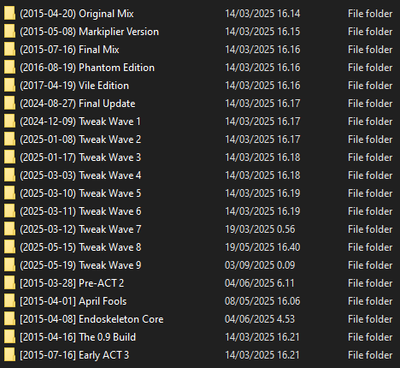Image resolution: width=400 pixels, height=368 pixels.
Task: Select the Original Mix folder icon
Action: [10, 14]
